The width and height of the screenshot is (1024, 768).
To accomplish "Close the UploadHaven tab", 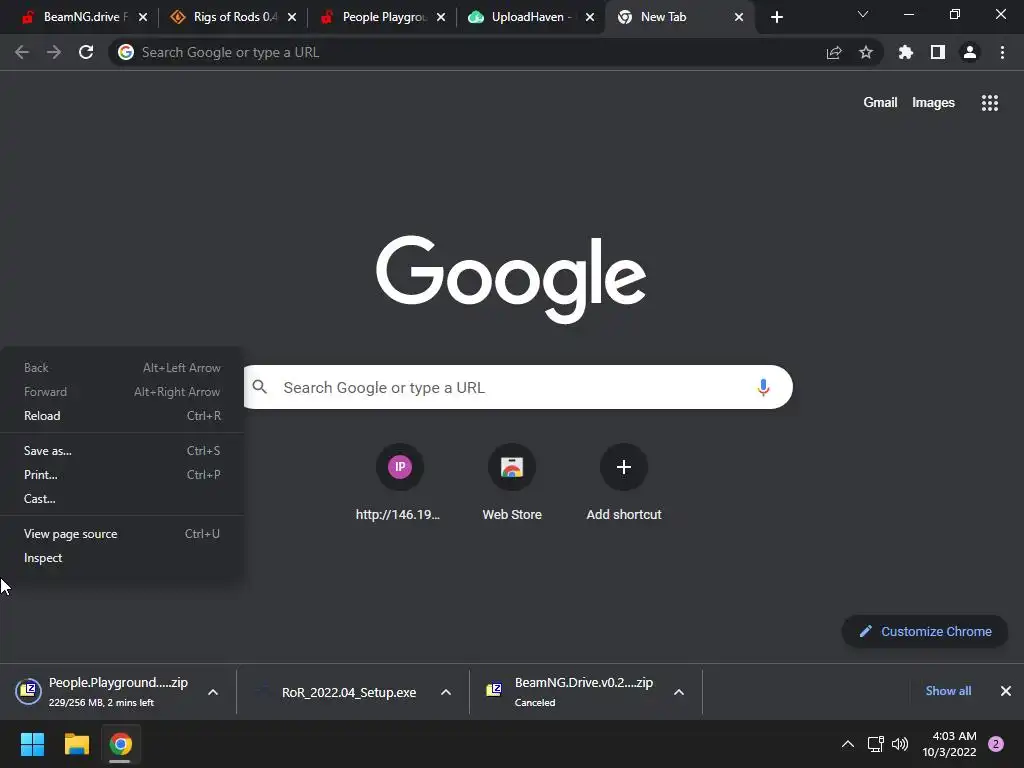I will pos(590,17).
